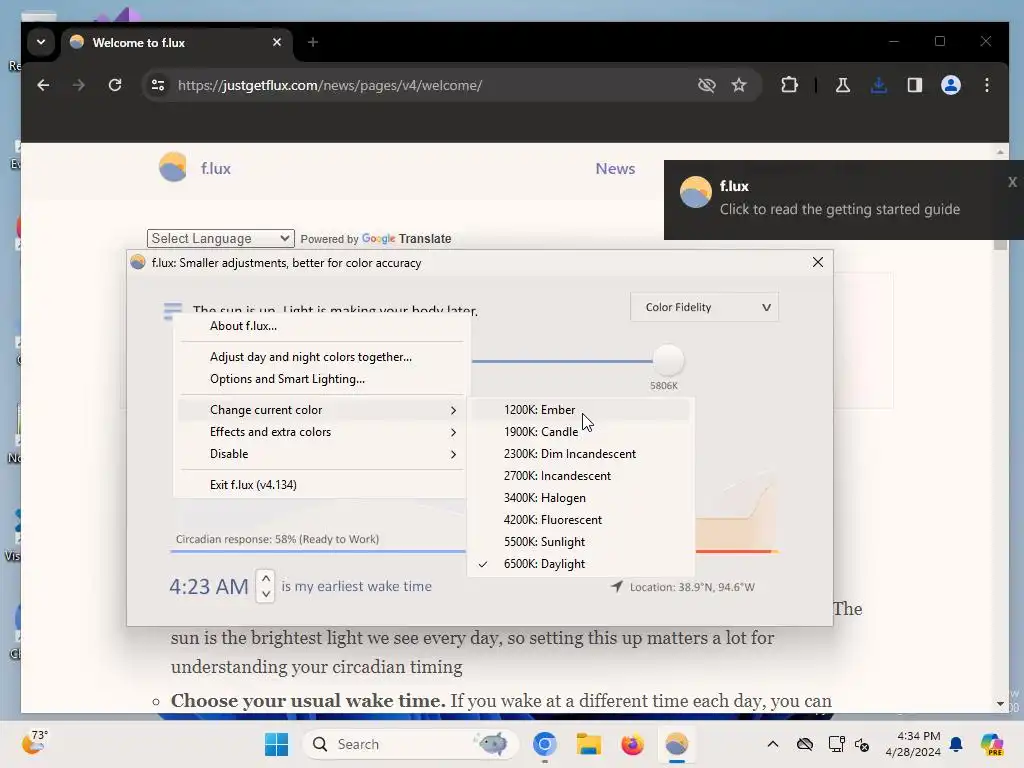This screenshot has height=768, width=1024.
Task: Click the taskbar Search box
Action: (x=411, y=744)
